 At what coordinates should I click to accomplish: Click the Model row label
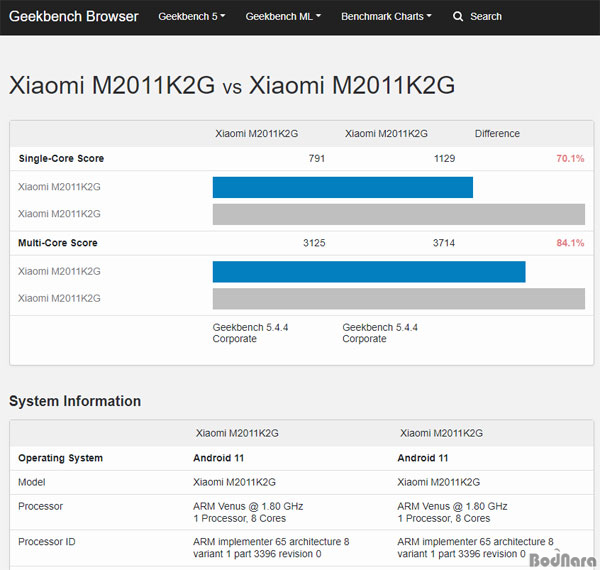[x=32, y=482]
